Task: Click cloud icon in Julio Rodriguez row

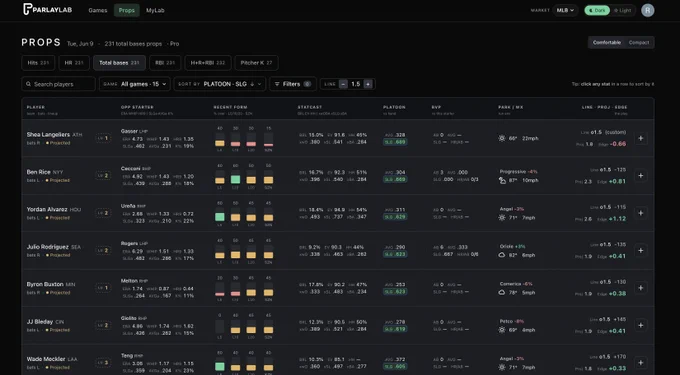Action: click(502, 255)
